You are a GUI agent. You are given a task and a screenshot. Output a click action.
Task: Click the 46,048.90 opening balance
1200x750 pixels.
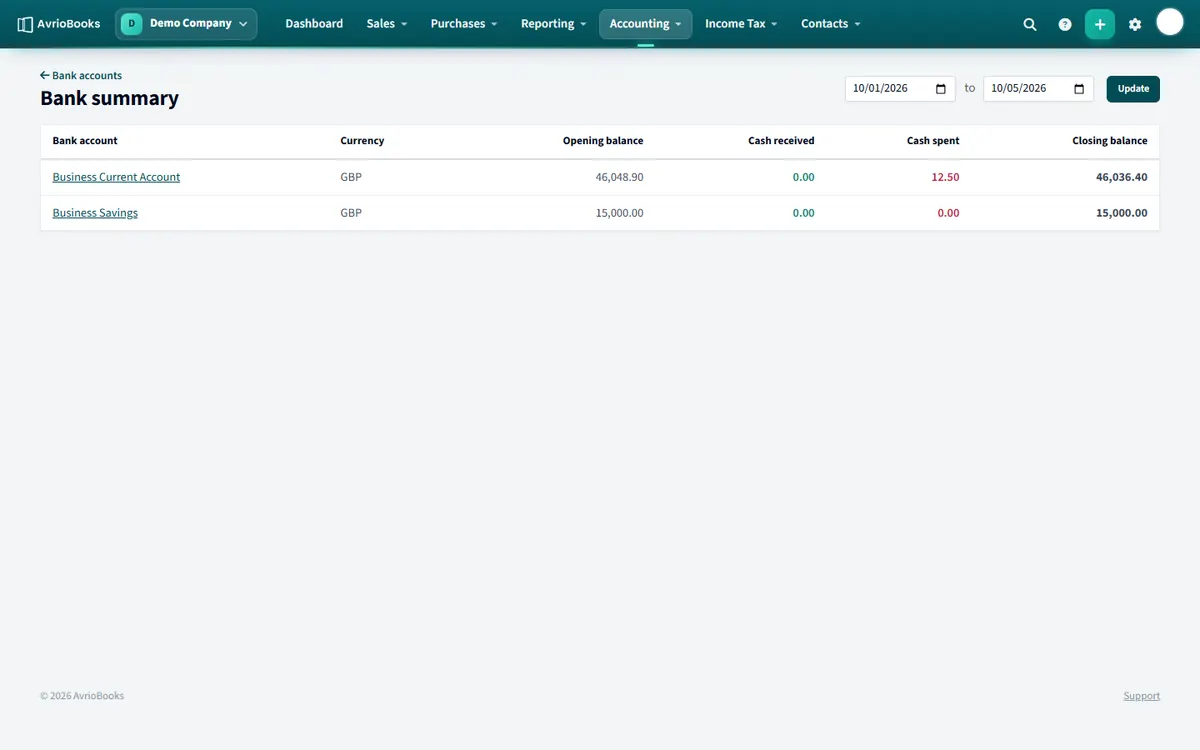pyautogui.click(x=619, y=177)
